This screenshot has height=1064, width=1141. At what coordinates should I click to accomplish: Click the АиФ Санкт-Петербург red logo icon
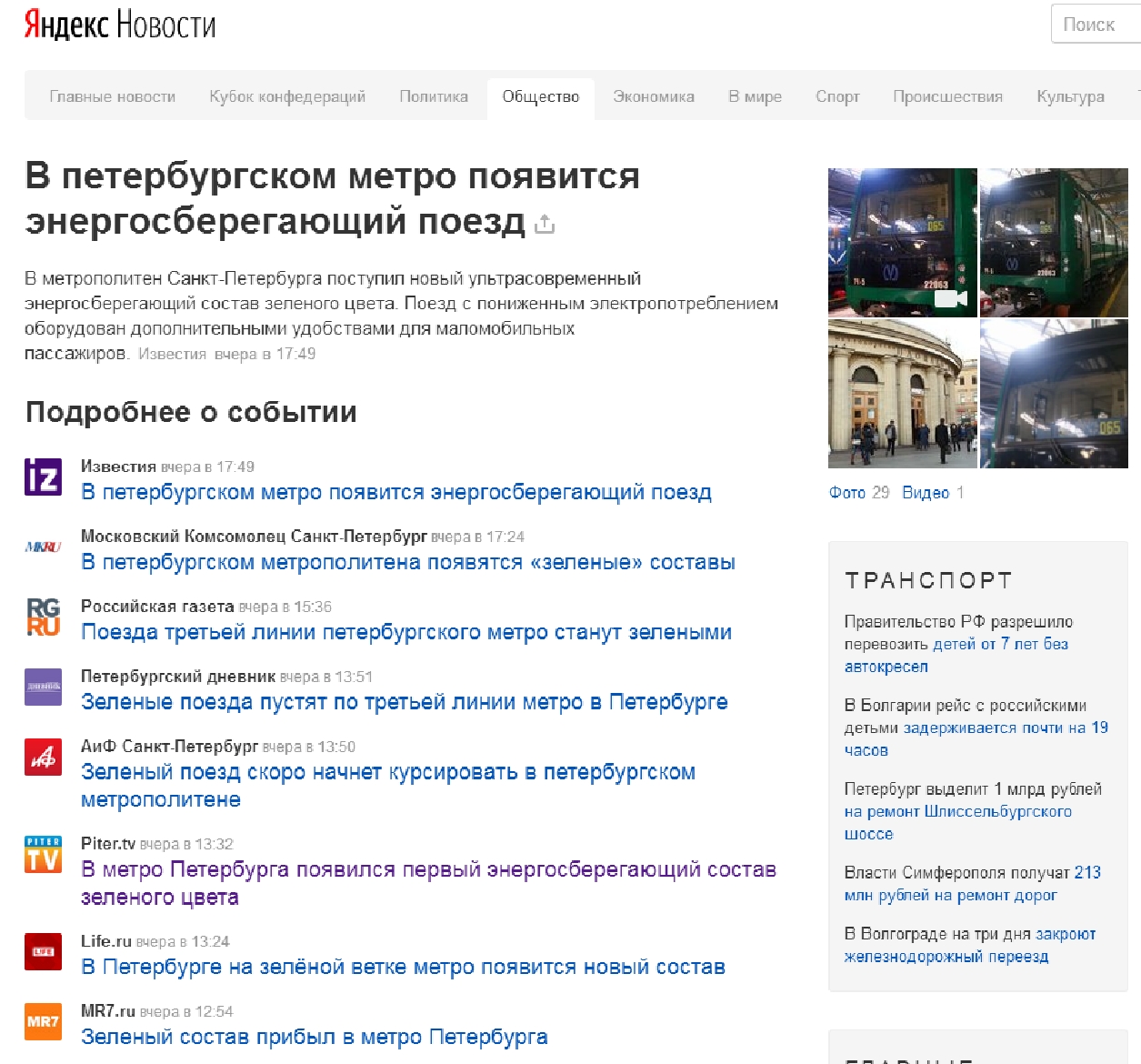(43, 757)
